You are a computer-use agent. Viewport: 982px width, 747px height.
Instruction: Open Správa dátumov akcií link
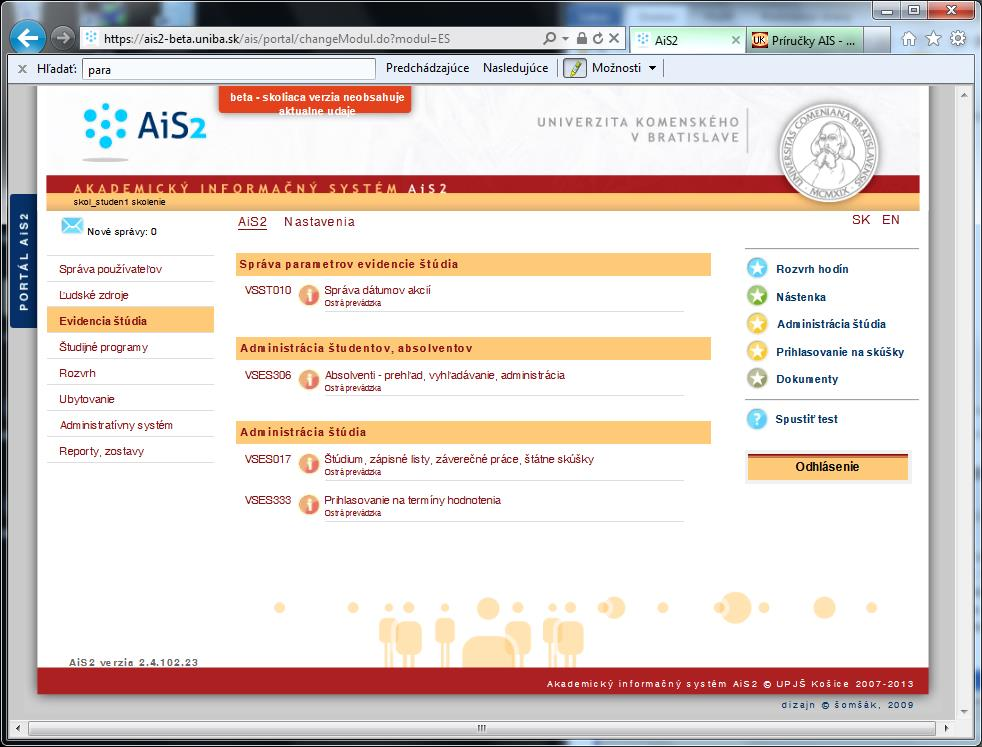point(377,290)
